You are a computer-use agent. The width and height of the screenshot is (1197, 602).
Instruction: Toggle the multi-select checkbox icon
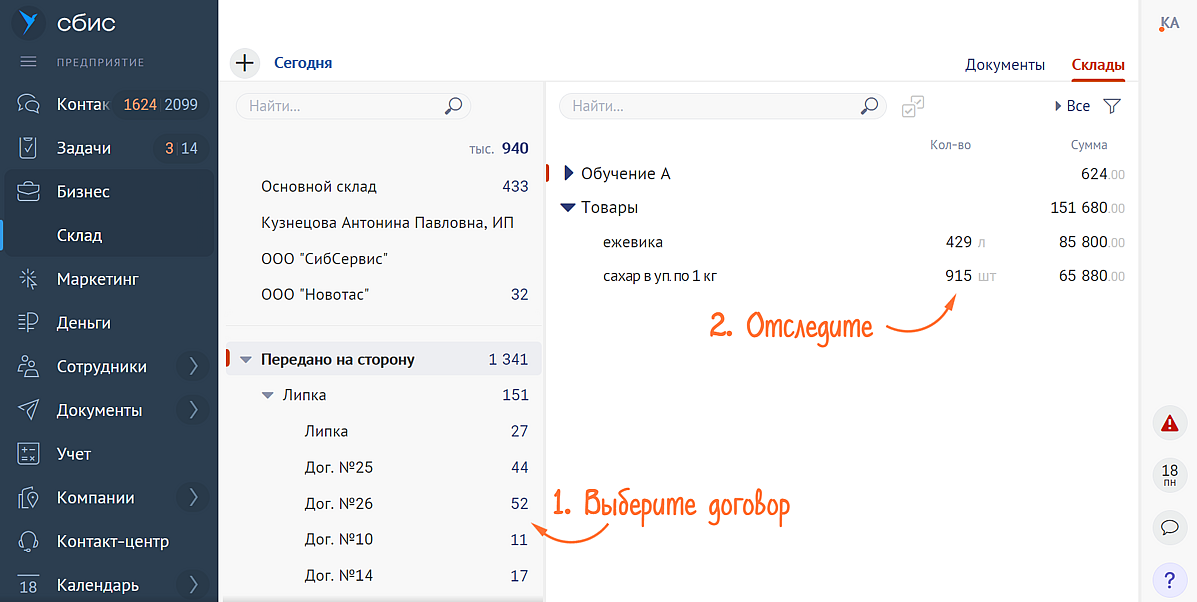click(912, 106)
